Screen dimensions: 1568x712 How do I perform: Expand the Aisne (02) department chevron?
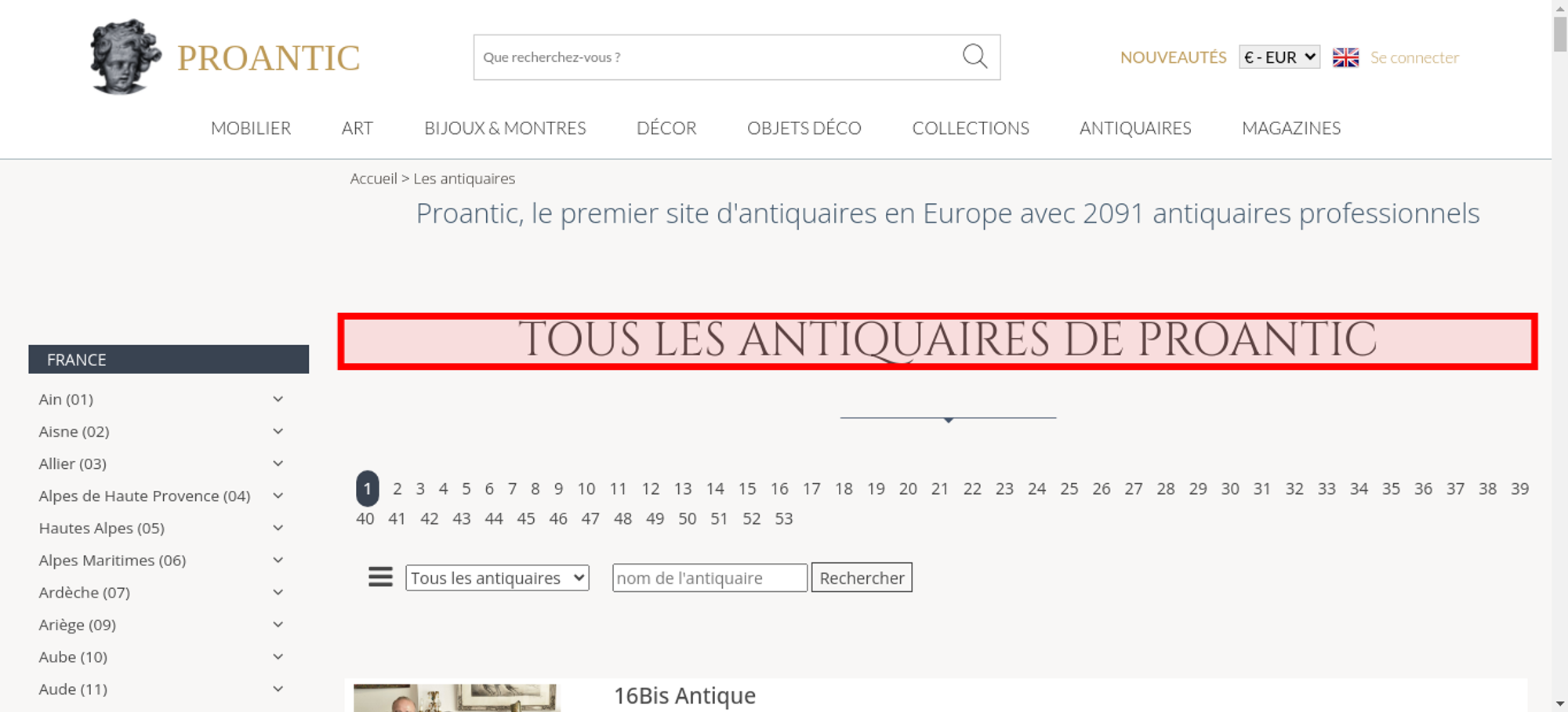tap(278, 431)
